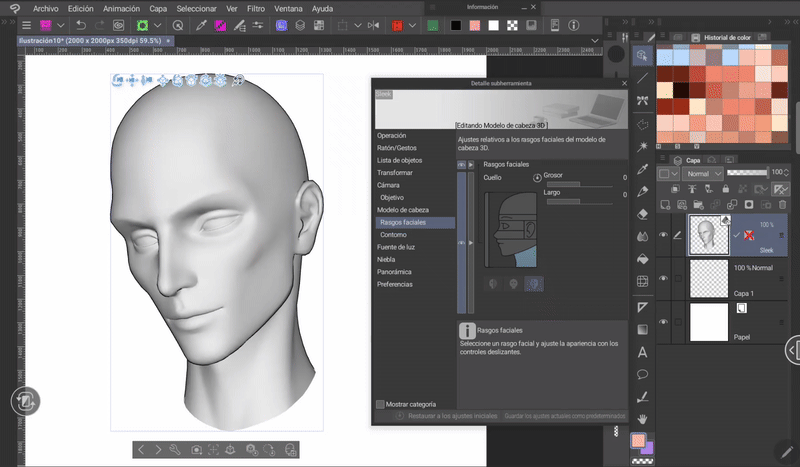The image size is (800, 467).
Task: Click the wrench icon below the 3D model
Action: coord(174,451)
